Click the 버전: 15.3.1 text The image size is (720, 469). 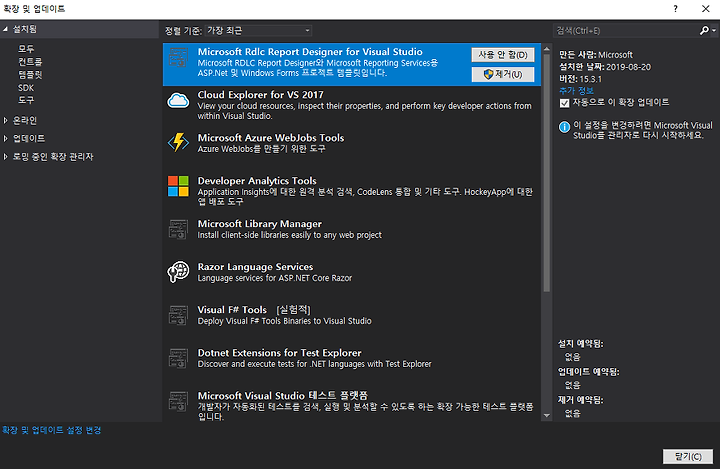[x=580, y=79]
